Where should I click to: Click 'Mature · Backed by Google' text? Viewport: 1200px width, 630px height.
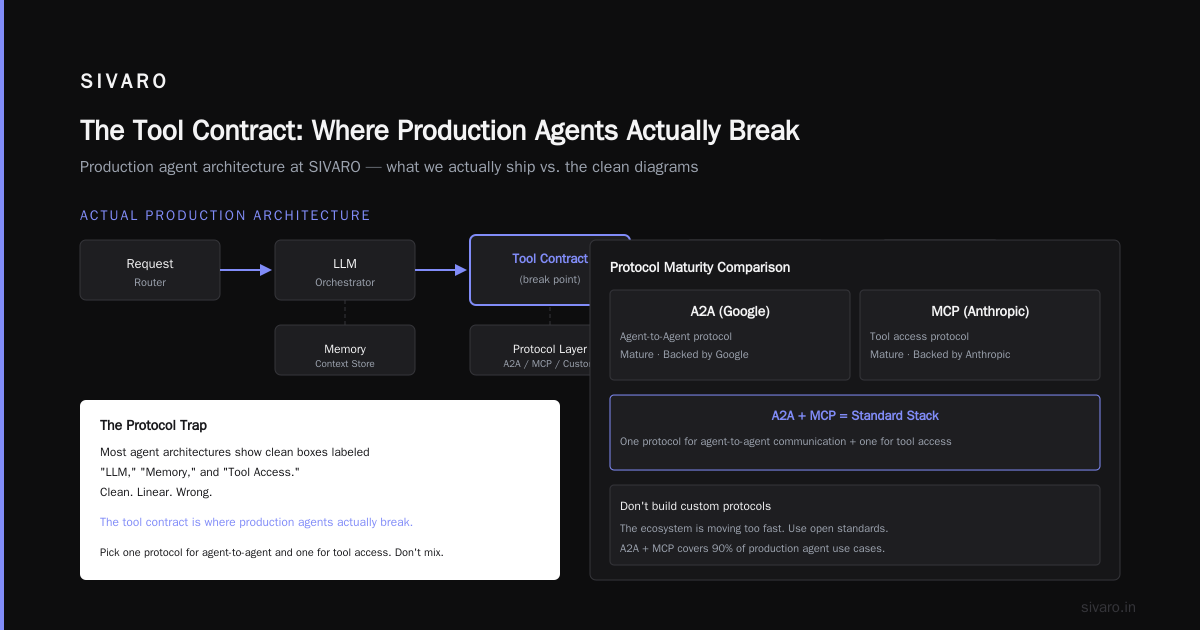point(684,355)
